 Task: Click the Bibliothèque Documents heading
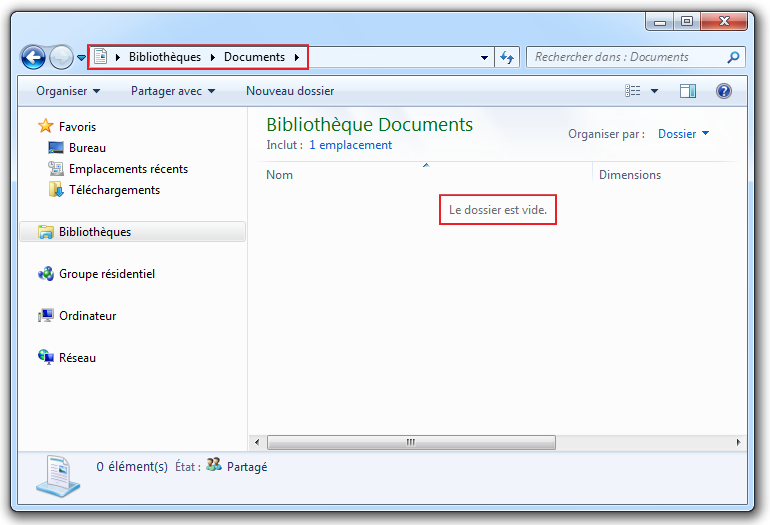tap(369, 124)
